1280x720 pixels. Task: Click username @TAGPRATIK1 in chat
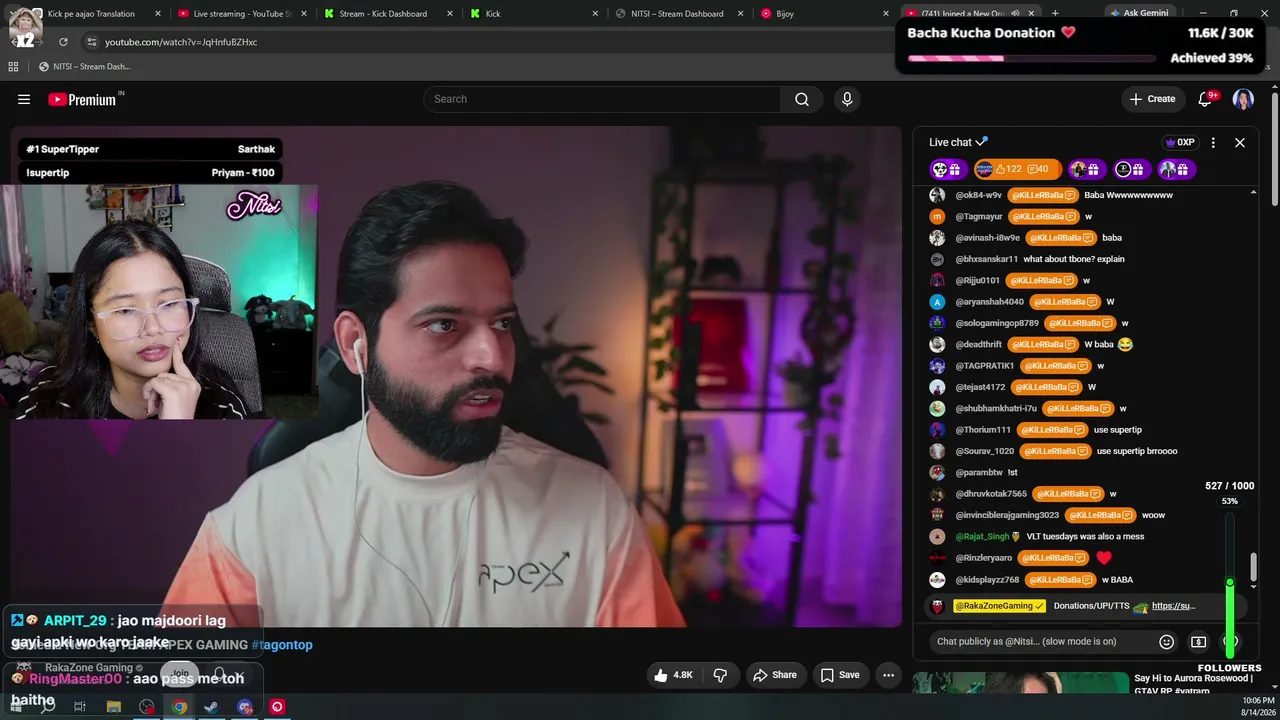click(x=985, y=366)
